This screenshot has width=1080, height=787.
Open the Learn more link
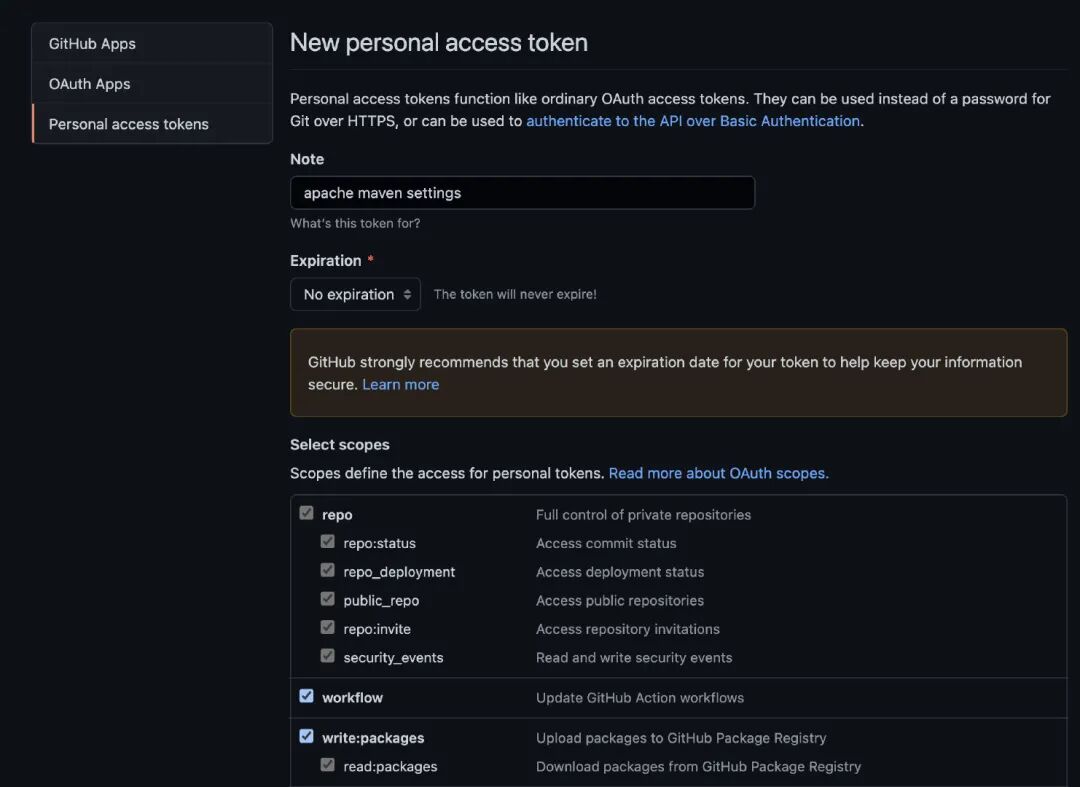[400, 385]
